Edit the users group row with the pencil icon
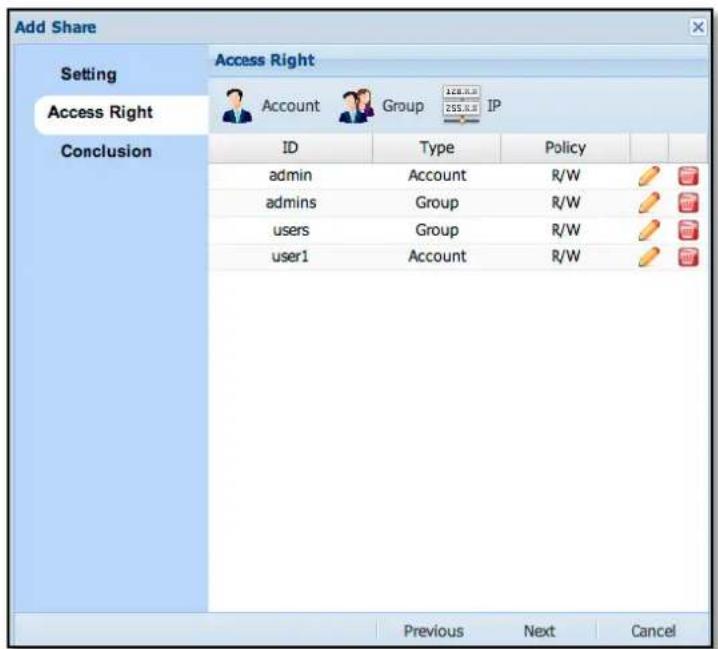The image size is (718, 649). (649, 230)
